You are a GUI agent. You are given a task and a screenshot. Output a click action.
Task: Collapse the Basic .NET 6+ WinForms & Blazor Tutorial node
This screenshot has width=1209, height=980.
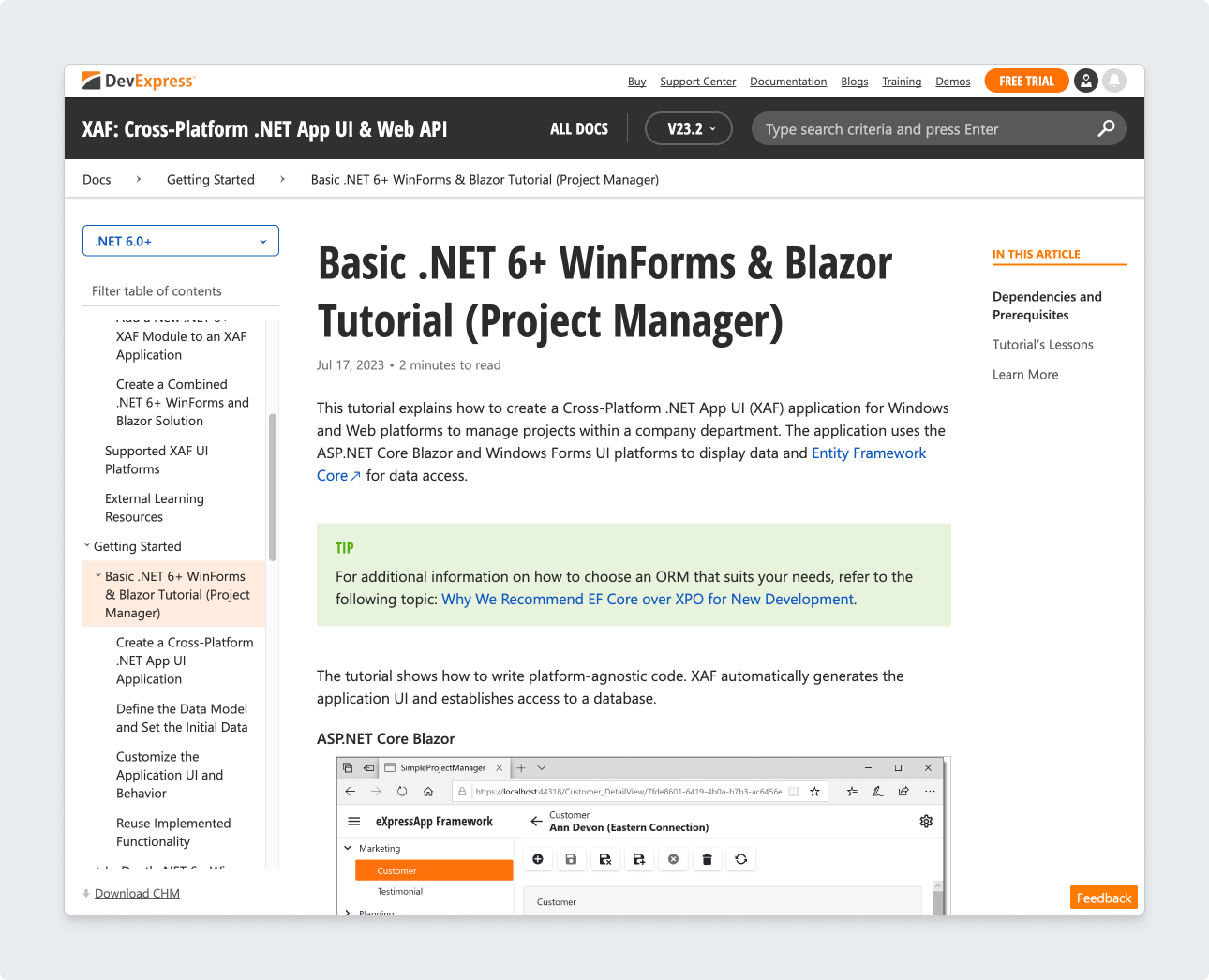point(98,576)
